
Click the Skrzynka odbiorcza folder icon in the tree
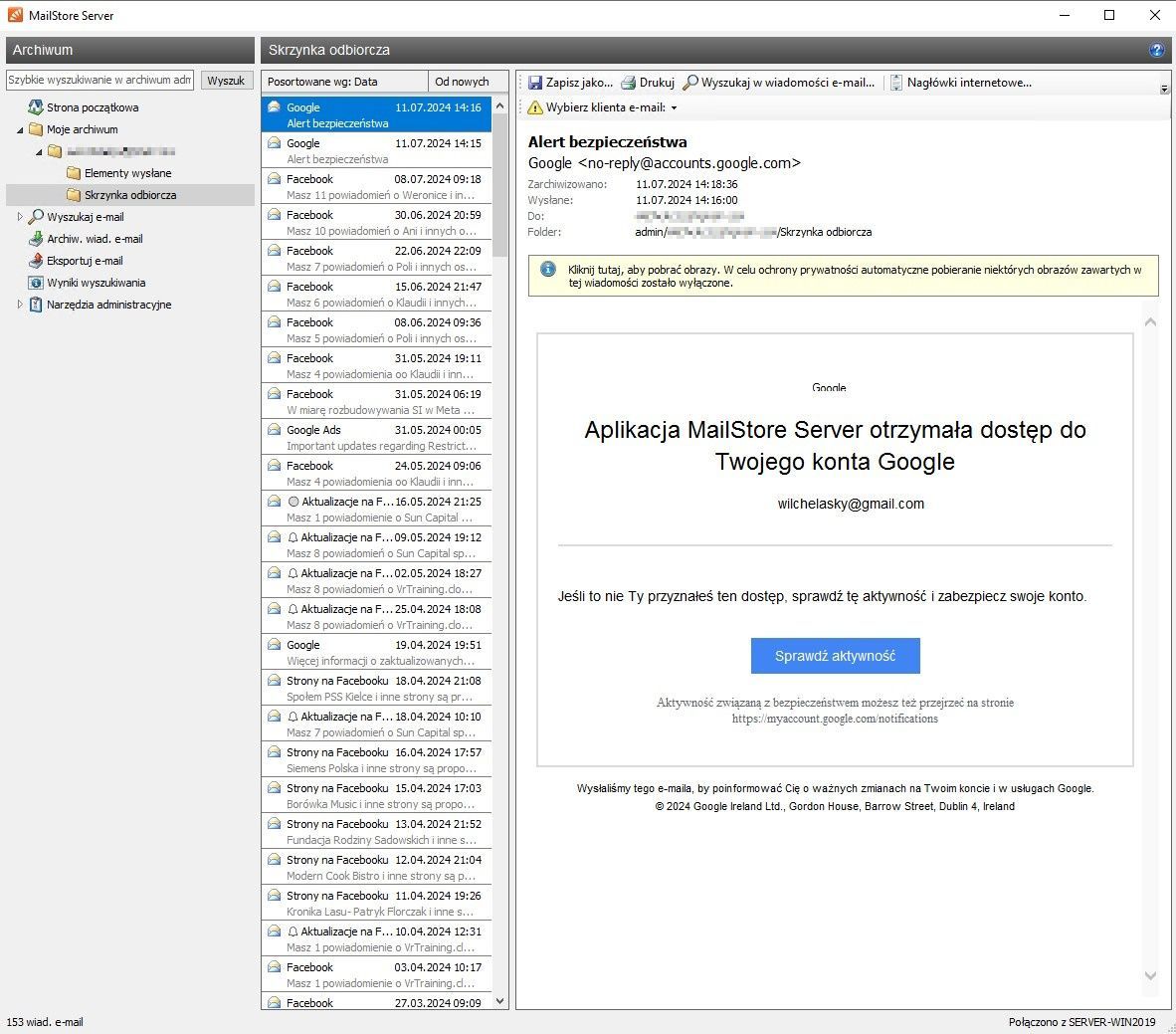73,195
